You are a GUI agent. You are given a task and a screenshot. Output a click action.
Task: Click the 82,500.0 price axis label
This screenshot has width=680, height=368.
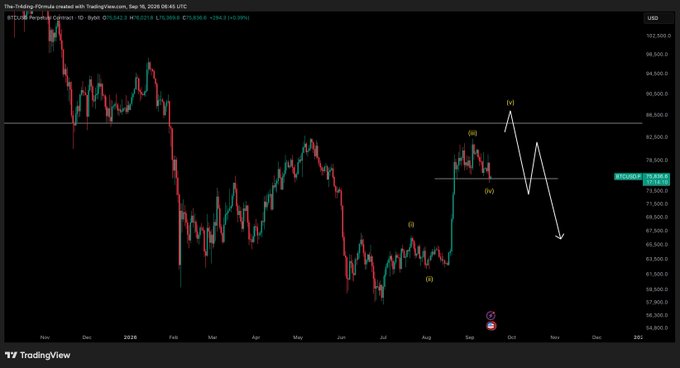(x=658, y=137)
